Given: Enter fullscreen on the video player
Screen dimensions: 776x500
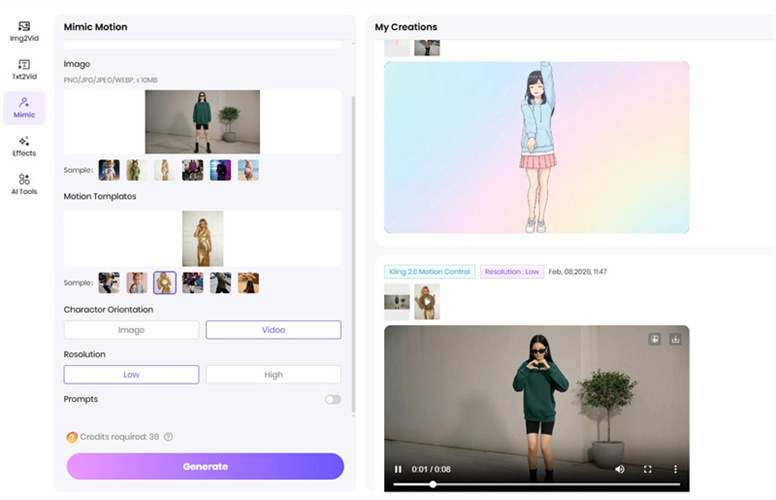Looking at the screenshot, I should 647,469.
